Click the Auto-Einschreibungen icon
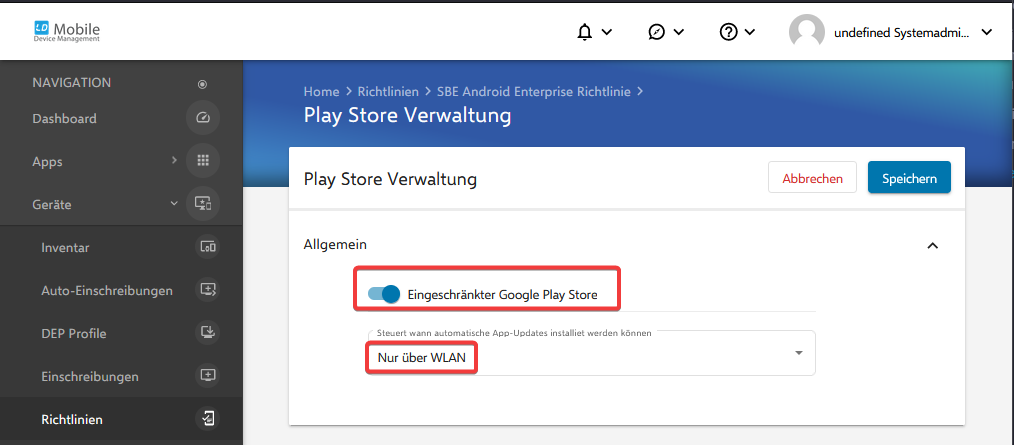The width and height of the screenshot is (1014, 445). (208, 289)
